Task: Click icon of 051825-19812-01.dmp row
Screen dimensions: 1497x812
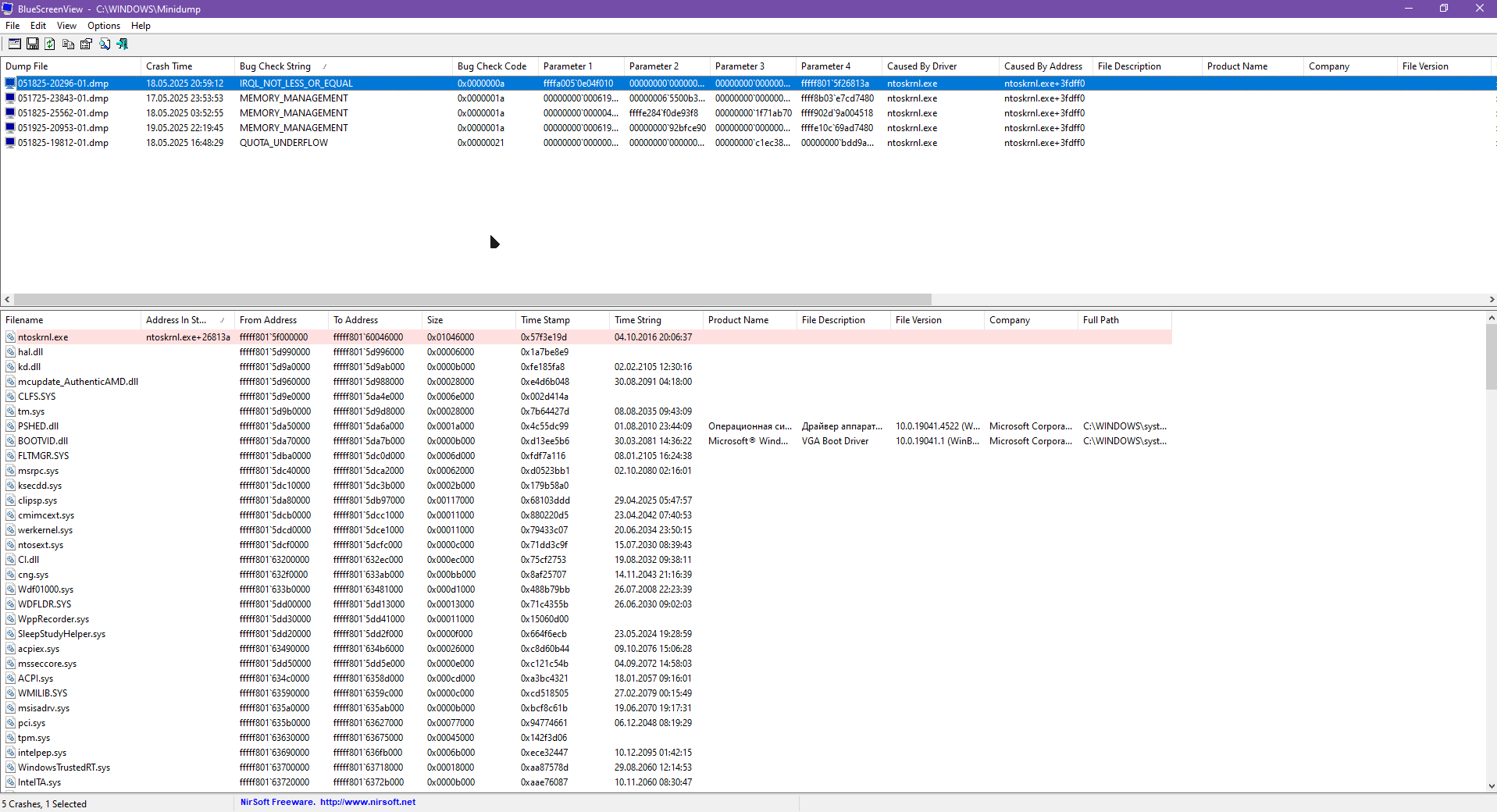Action: click(x=10, y=142)
